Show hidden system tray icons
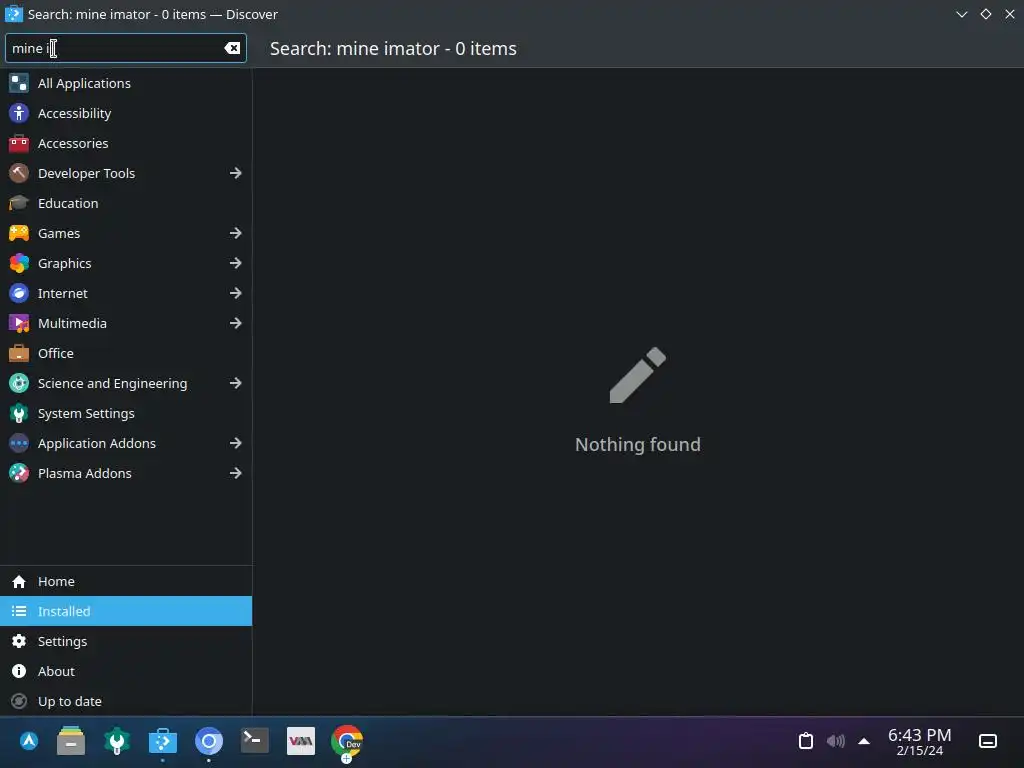The image size is (1024, 768). coord(864,741)
